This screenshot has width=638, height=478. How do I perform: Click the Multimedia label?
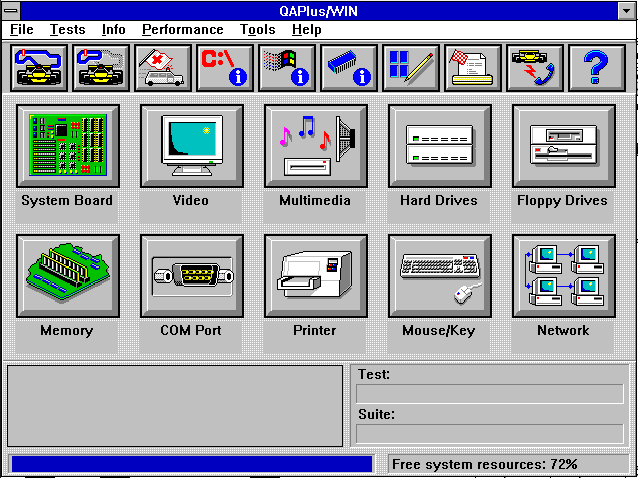pos(315,201)
